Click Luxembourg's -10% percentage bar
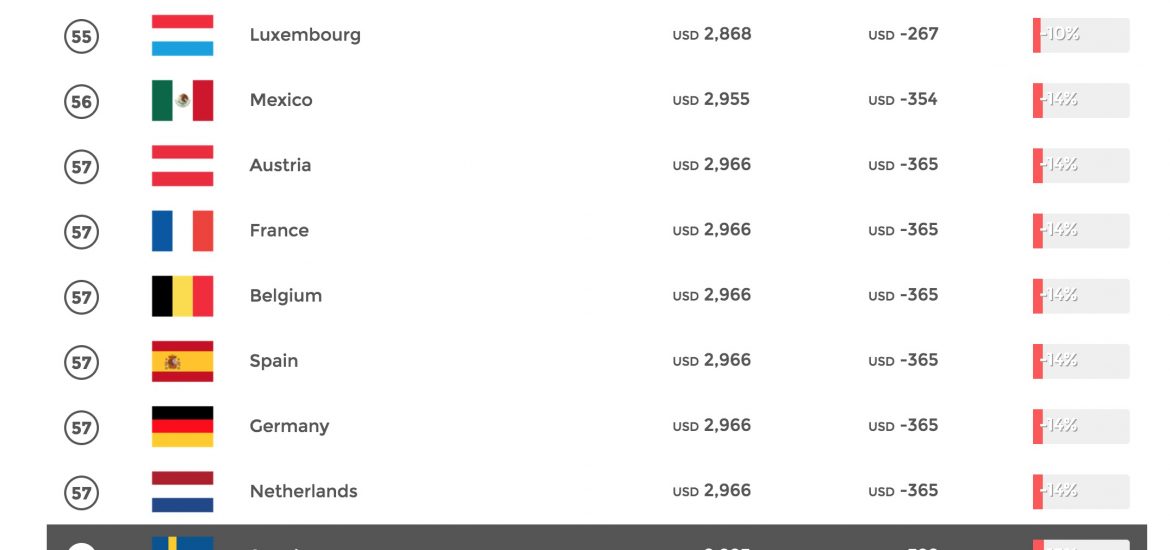Viewport: 1170px width, 550px height. coord(1080,35)
